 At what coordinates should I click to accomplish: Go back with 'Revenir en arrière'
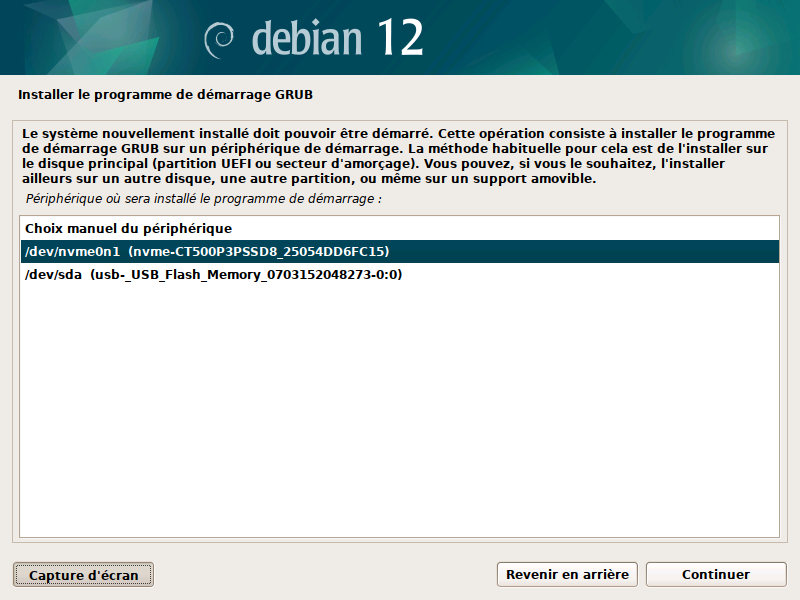tap(567, 575)
